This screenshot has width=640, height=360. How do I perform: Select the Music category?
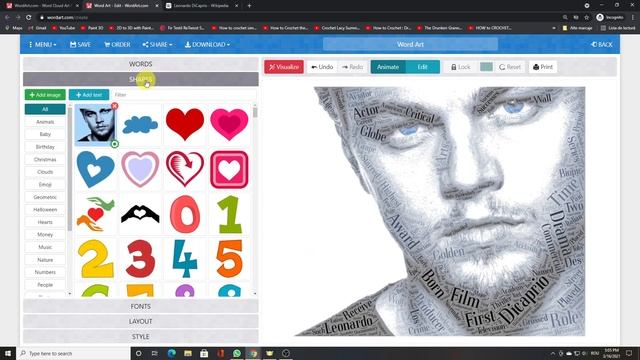pos(45,247)
